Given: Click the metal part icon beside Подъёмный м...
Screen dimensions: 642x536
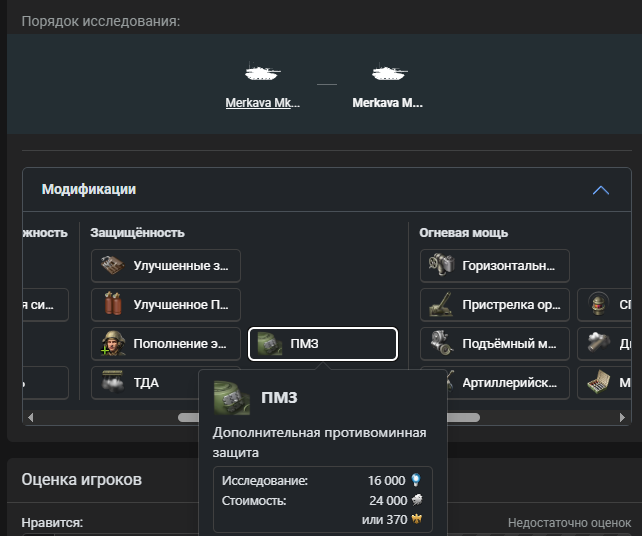Looking at the screenshot, I should click(599, 343).
